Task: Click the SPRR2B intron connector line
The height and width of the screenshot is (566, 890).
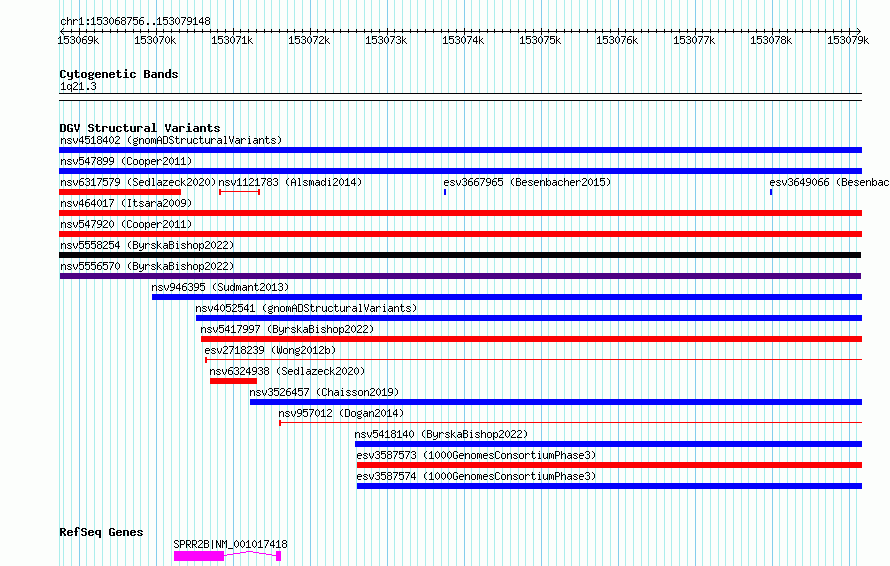Action: coord(250,553)
